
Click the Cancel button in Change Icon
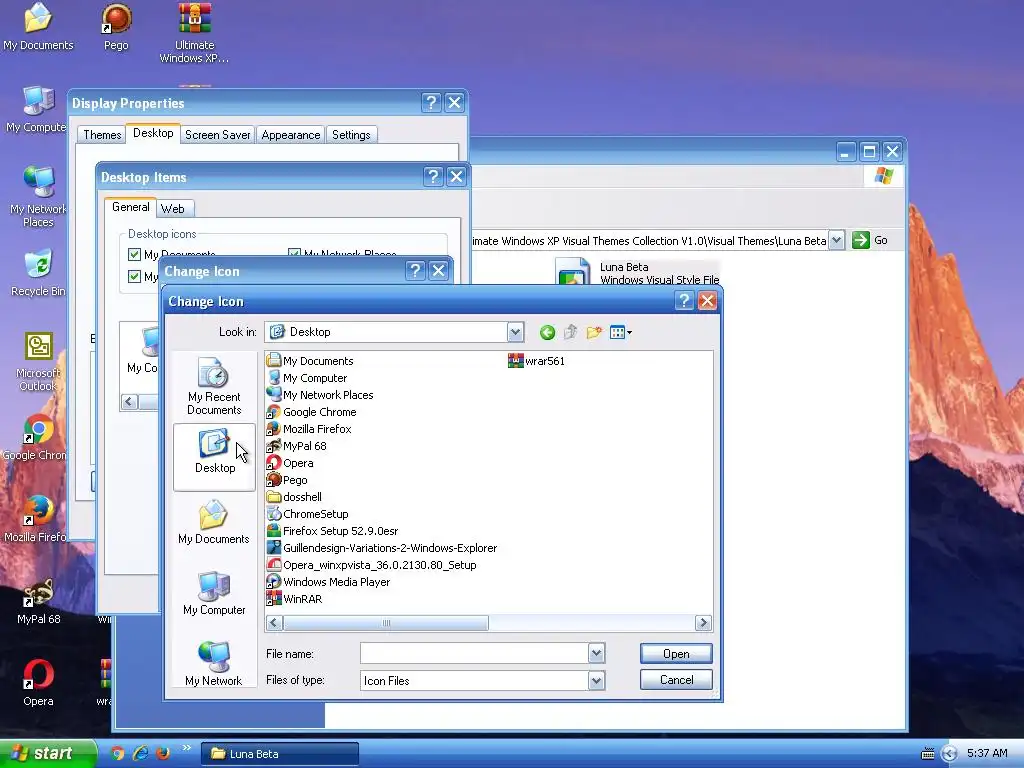[x=676, y=680]
